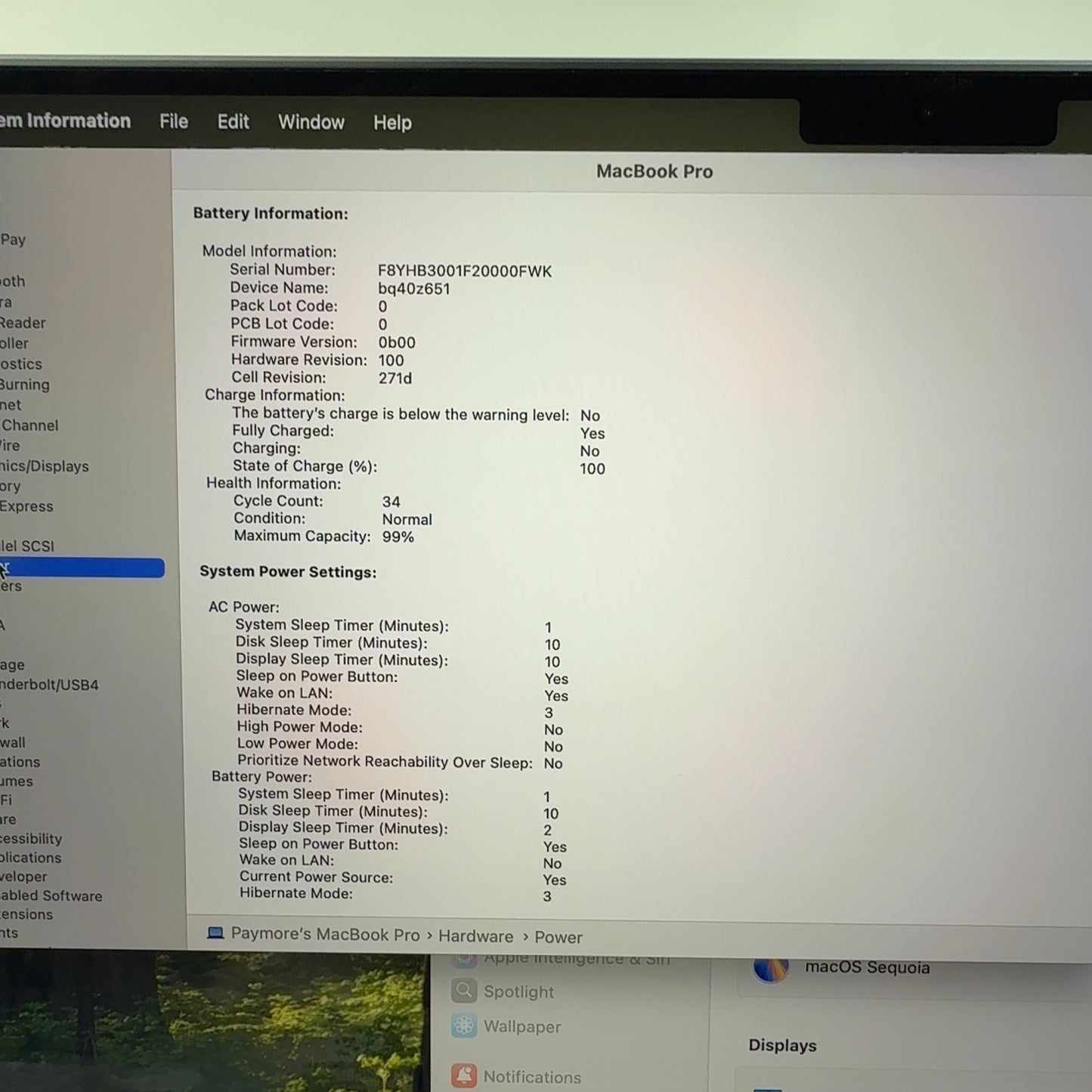Select the Accessibility sidebar item
The height and width of the screenshot is (1092, 1092).
[31, 839]
